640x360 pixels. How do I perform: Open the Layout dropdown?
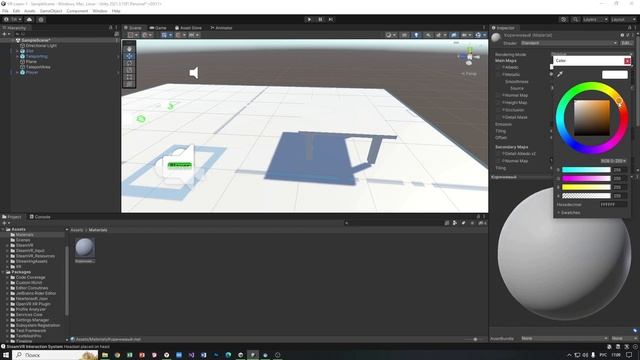point(623,19)
